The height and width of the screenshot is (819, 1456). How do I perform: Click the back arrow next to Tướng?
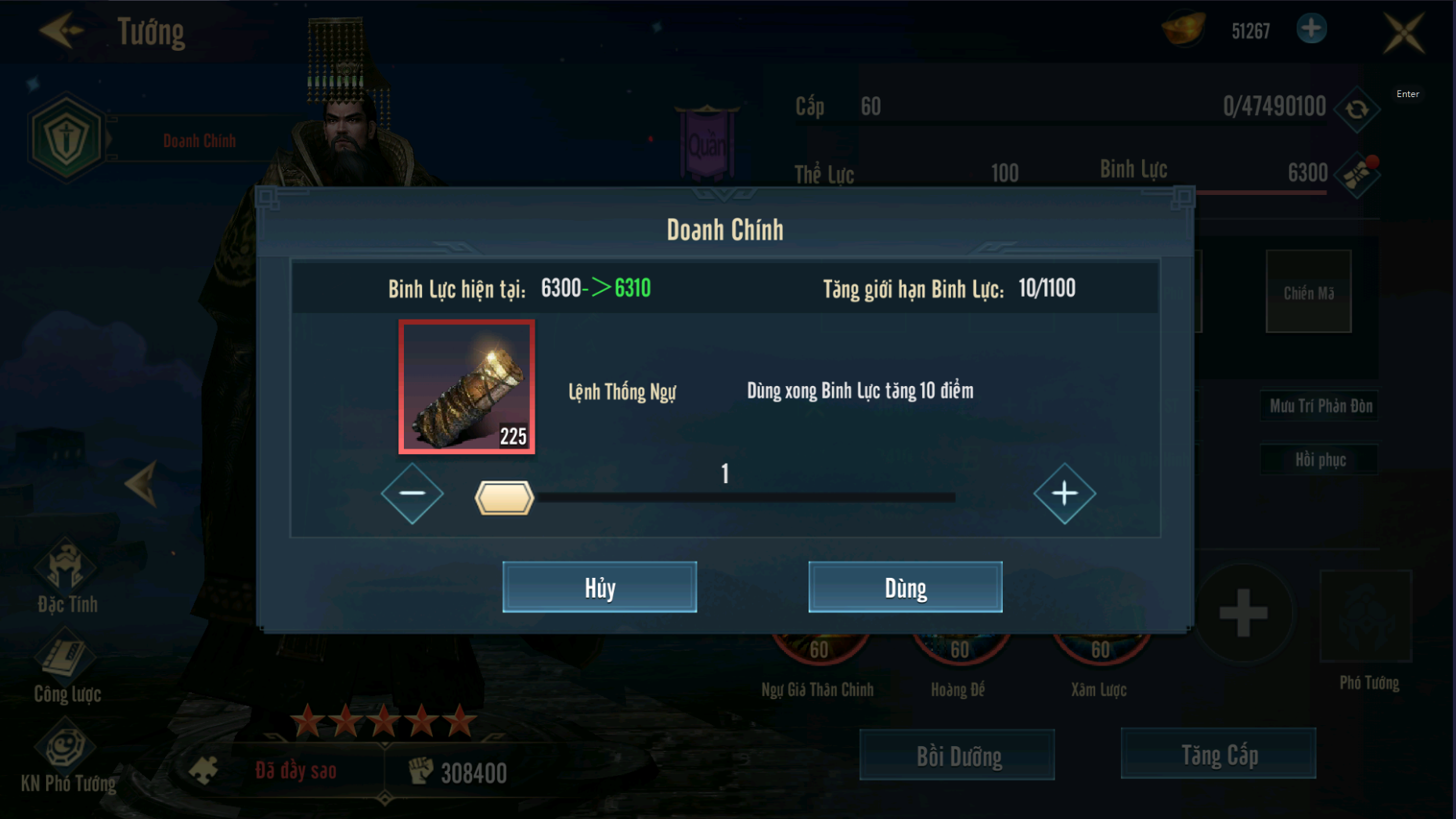pyautogui.click(x=61, y=31)
